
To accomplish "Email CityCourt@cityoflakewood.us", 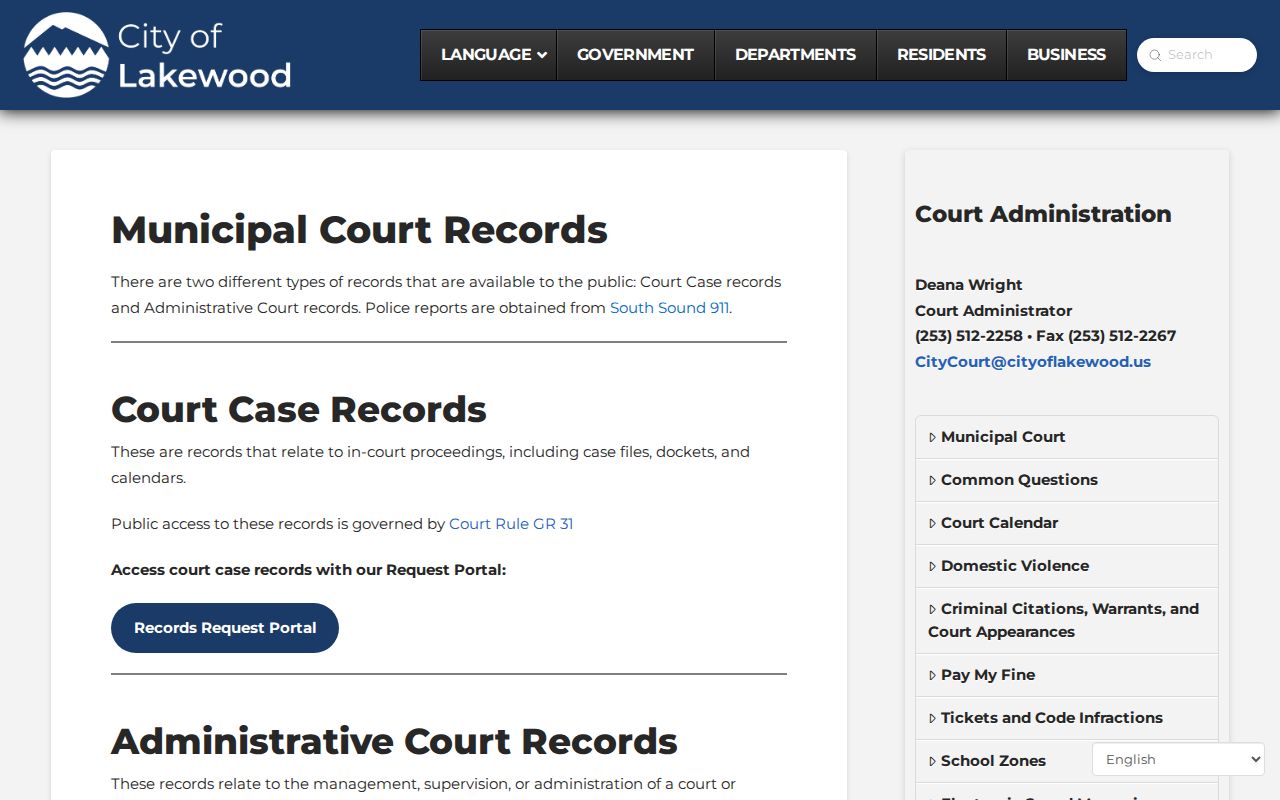I will click(1033, 362).
